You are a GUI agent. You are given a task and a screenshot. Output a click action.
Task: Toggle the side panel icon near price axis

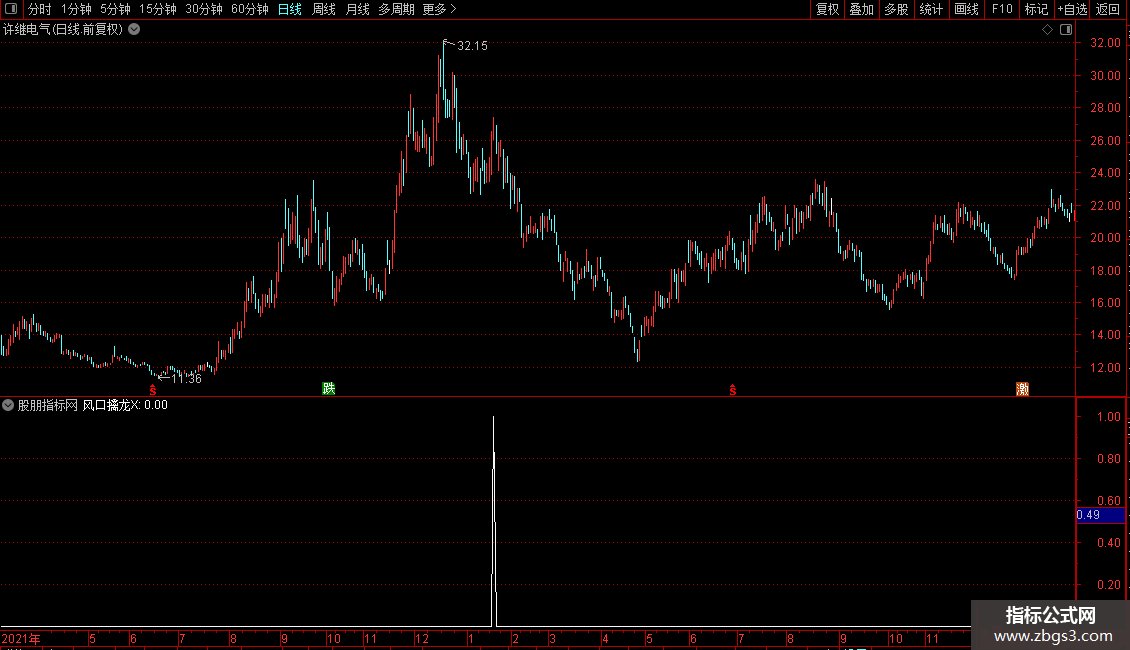(x=1066, y=30)
